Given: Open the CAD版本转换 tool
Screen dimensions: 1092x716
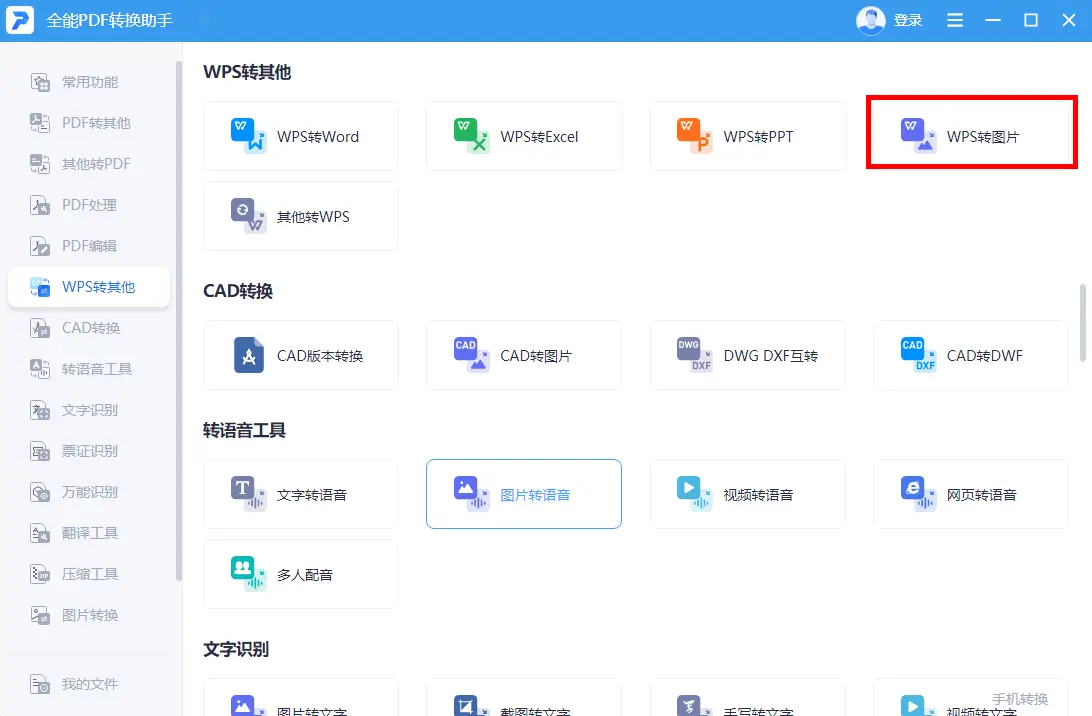Looking at the screenshot, I should (x=301, y=355).
